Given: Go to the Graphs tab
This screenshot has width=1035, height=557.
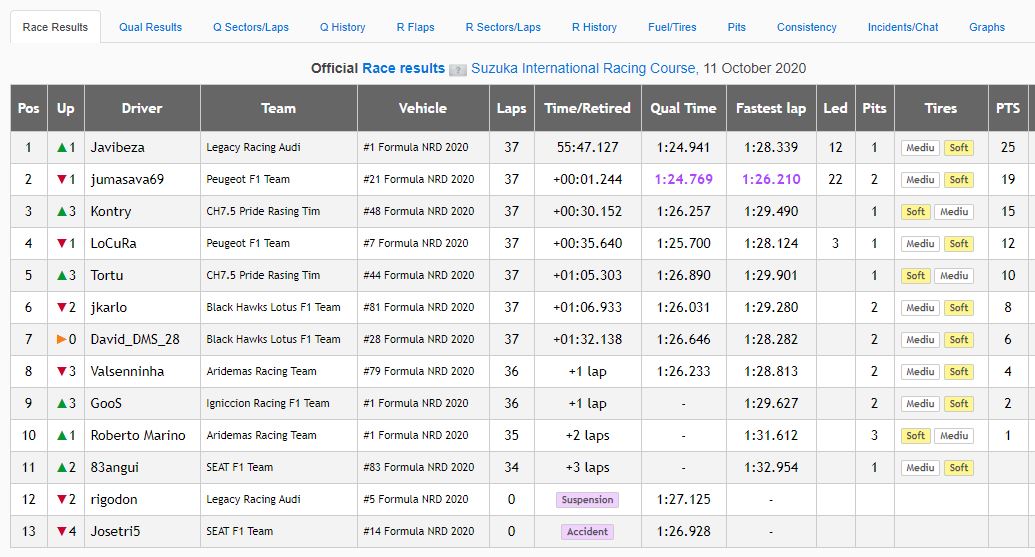Looking at the screenshot, I should (x=986, y=27).
